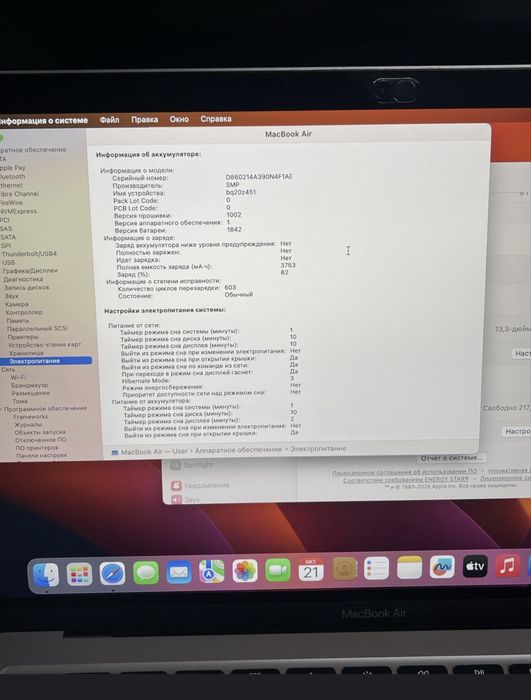Open the Notes app in Dock

[x=409, y=567]
